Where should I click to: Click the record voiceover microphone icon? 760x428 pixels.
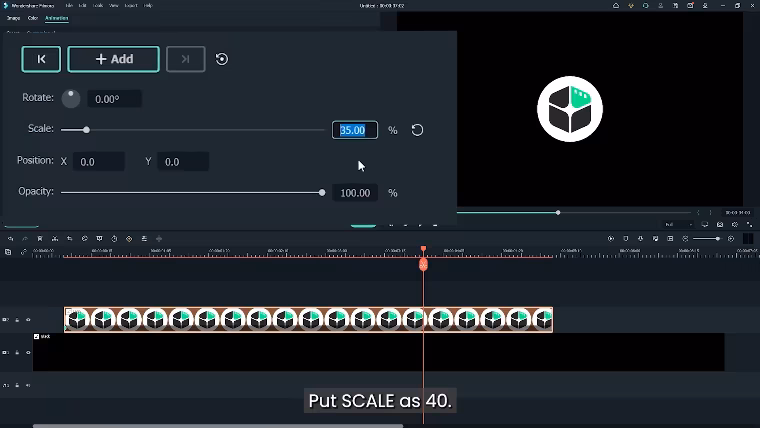[x=640, y=238]
